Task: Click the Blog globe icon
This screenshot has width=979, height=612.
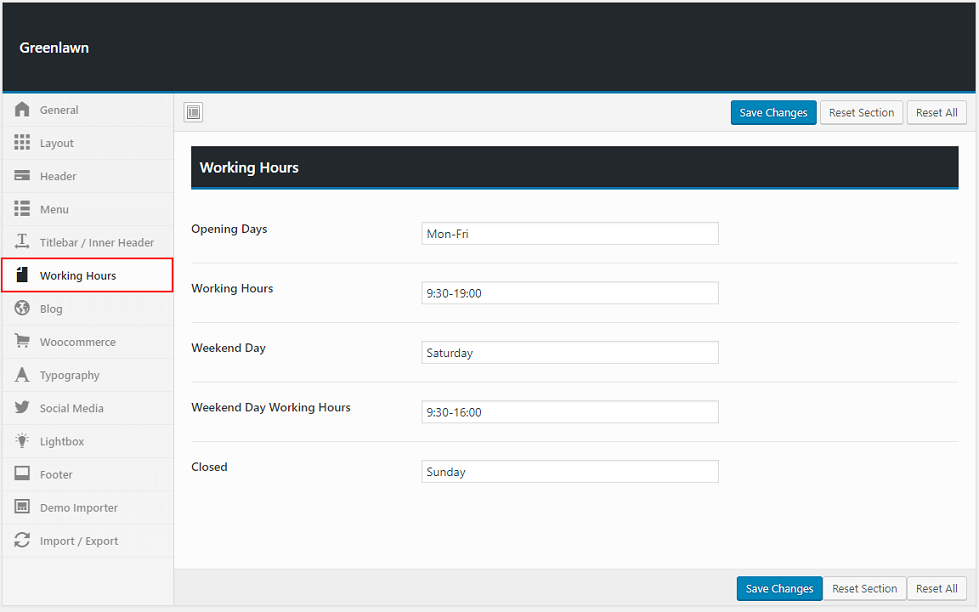Action: pyautogui.click(x=22, y=309)
